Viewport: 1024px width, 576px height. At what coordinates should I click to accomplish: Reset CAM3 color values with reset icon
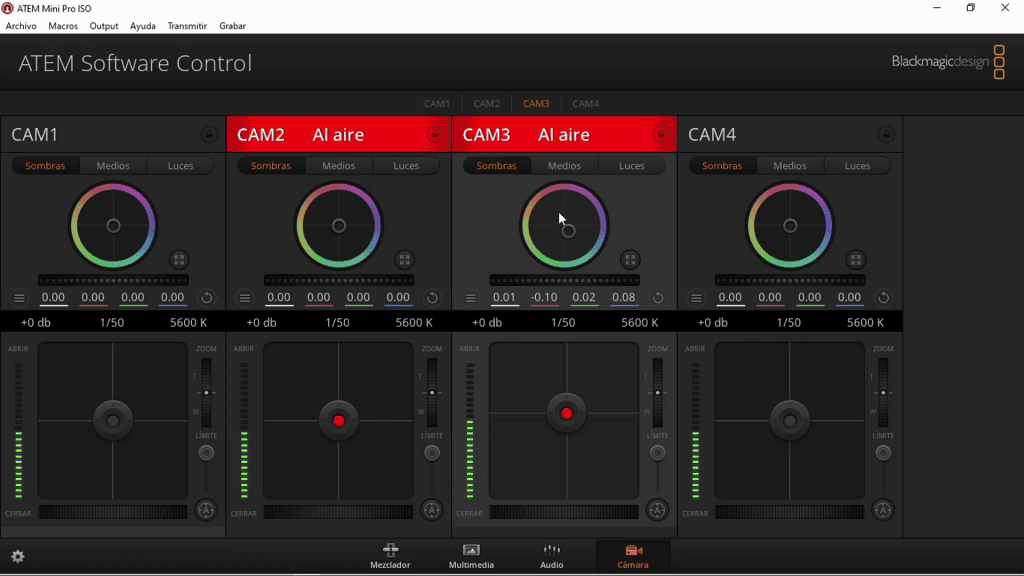(x=658, y=298)
